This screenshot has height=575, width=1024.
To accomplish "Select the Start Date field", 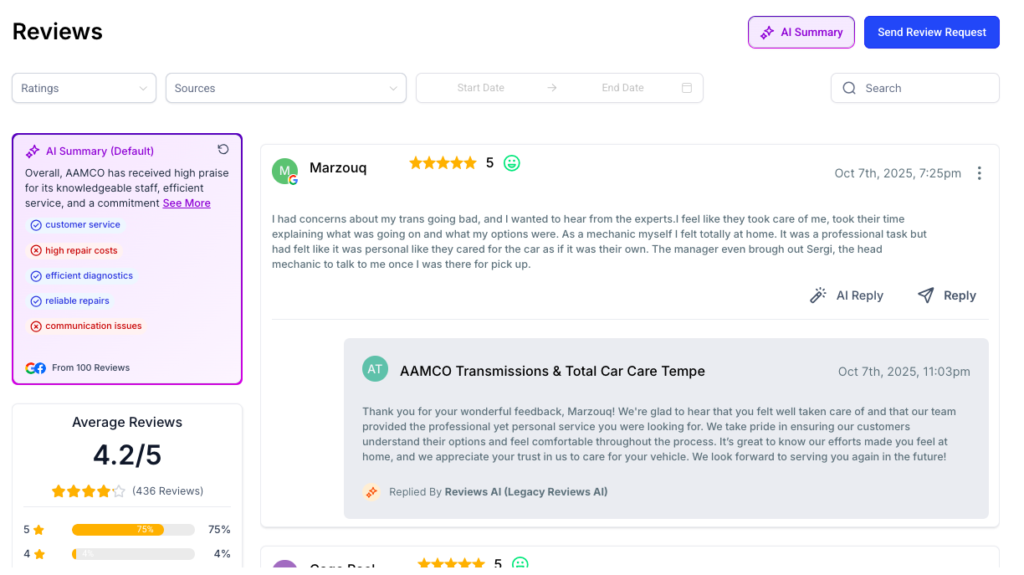I will [x=480, y=88].
